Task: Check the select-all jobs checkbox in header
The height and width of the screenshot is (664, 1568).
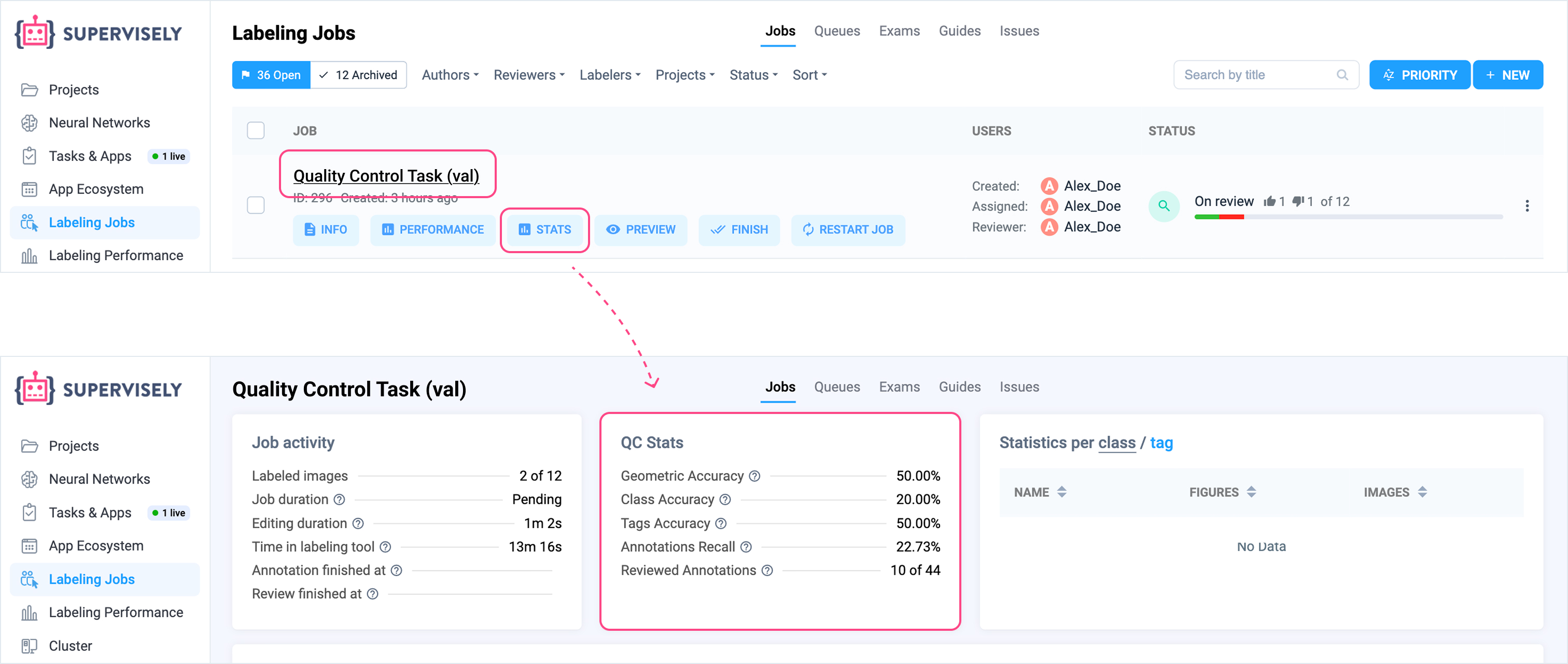Action: pyautogui.click(x=256, y=130)
